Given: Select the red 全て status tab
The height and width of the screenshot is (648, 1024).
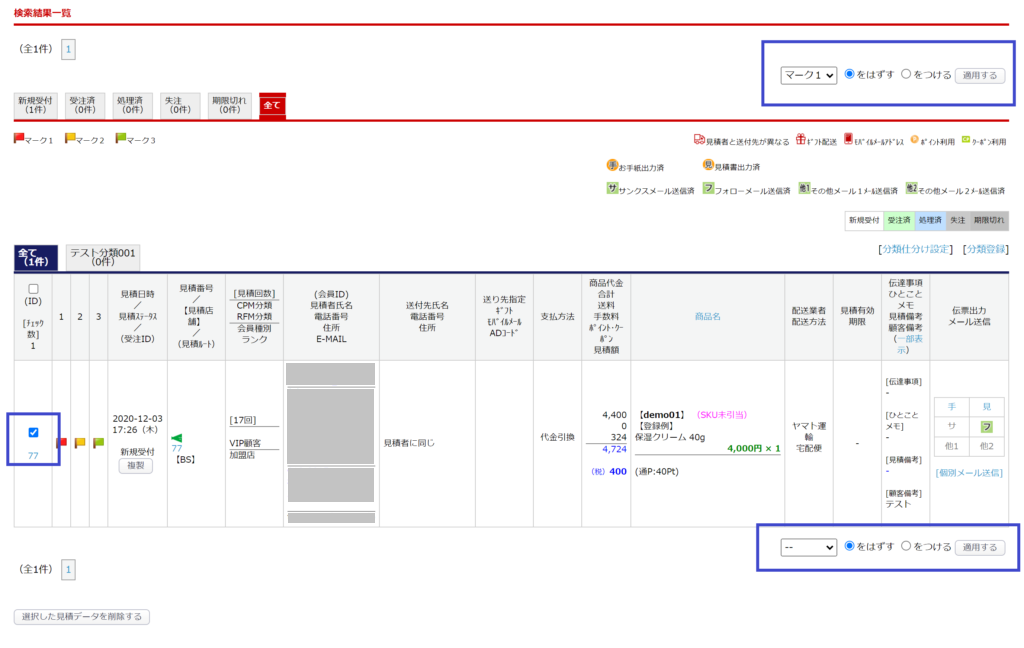Looking at the screenshot, I should click(272, 105).
